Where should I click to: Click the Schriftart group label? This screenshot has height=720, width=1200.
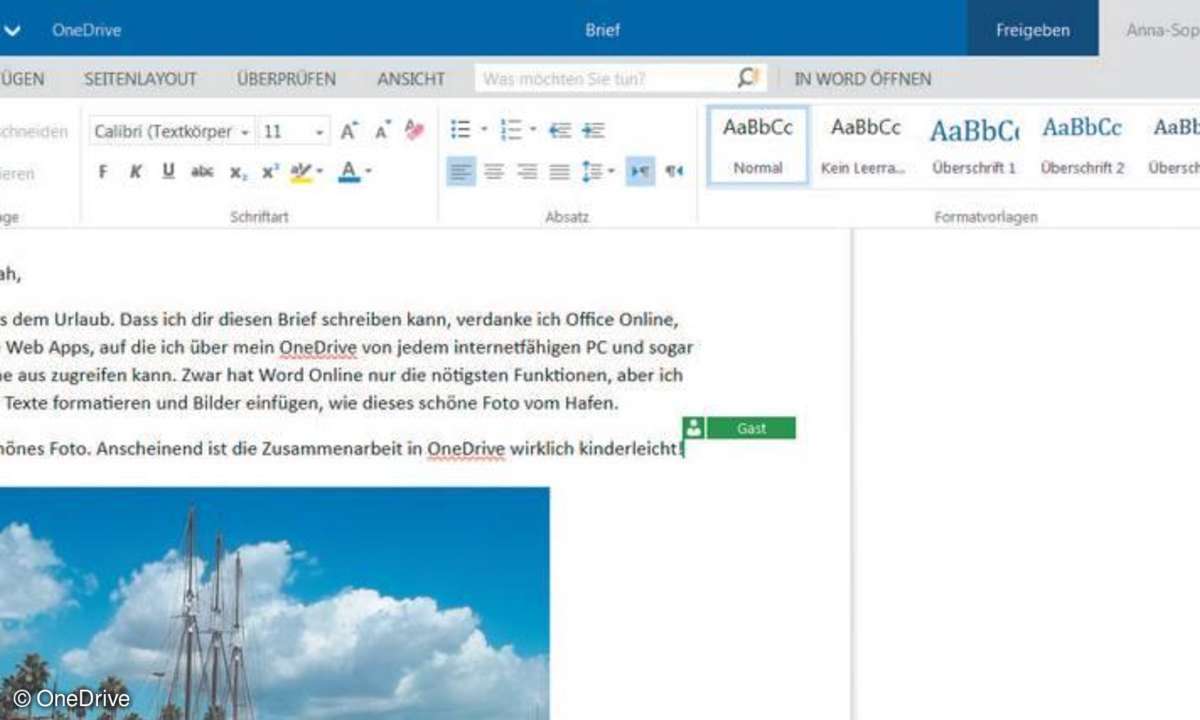pos(259,216)
